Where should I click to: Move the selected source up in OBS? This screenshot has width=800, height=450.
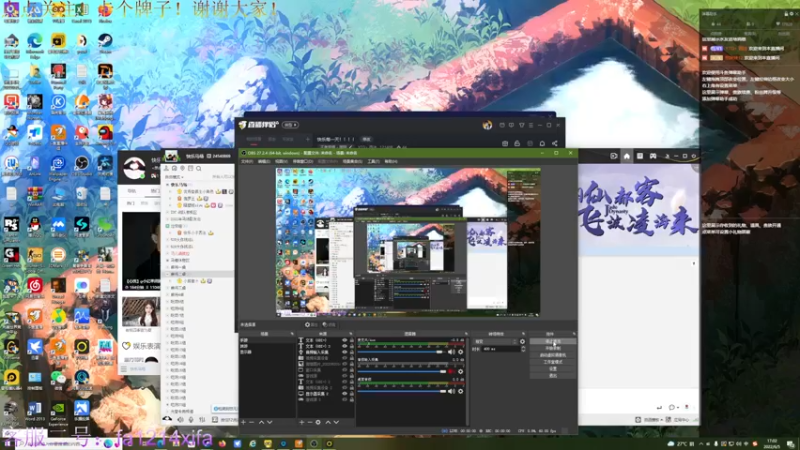point(328,422)
